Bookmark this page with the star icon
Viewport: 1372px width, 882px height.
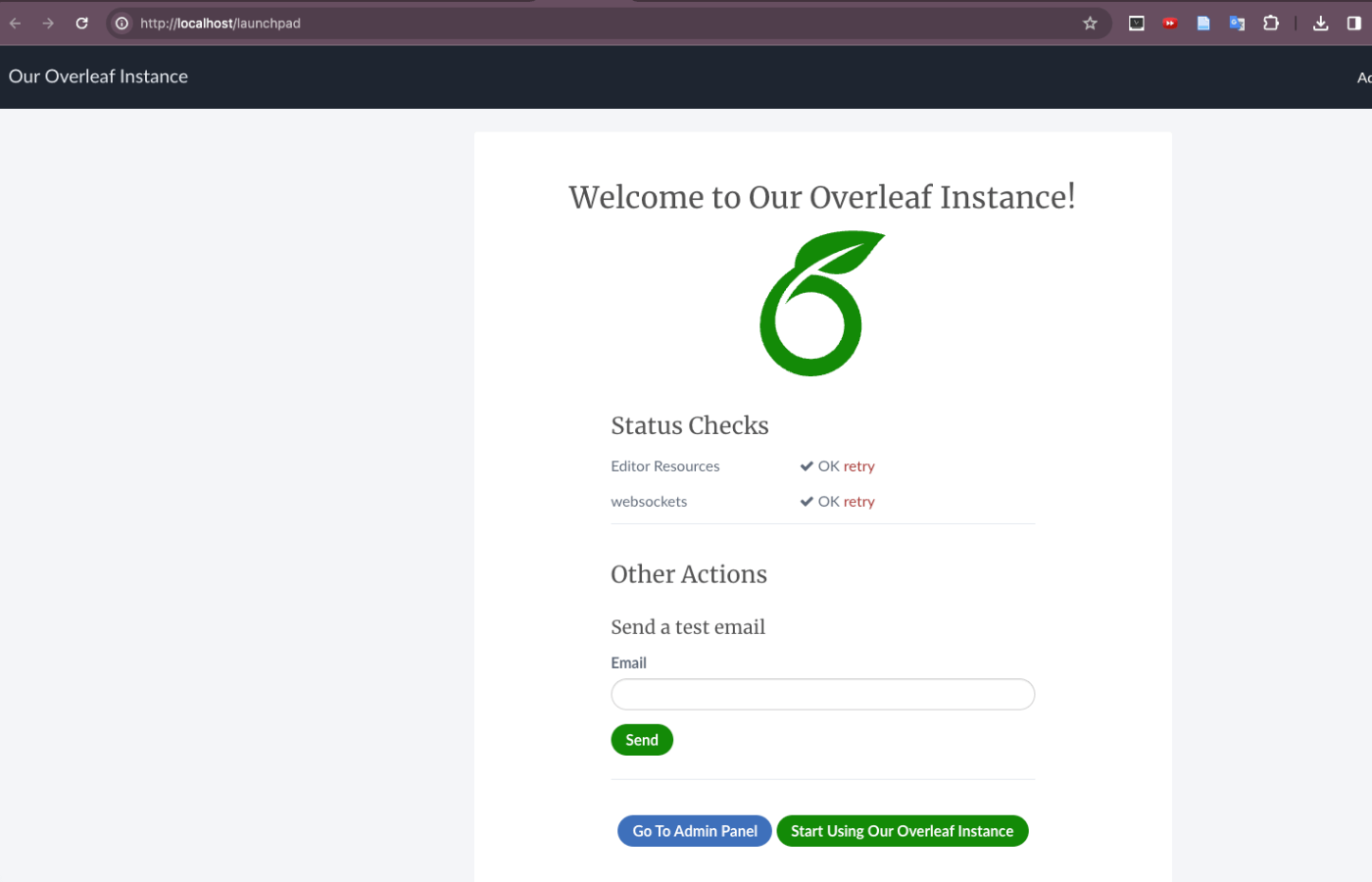click(1090, 24)
